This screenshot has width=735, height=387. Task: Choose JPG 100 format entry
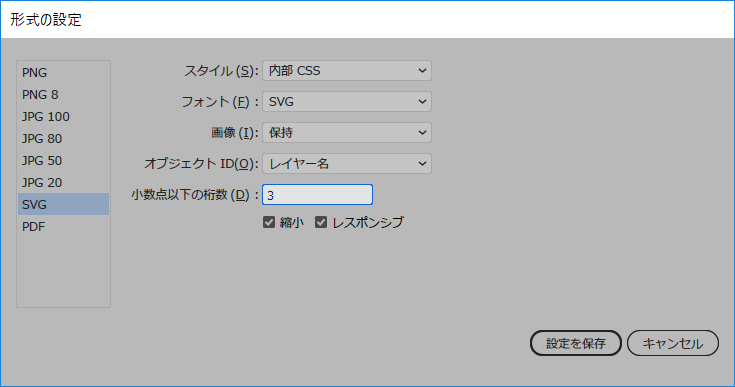coord(63,117)
